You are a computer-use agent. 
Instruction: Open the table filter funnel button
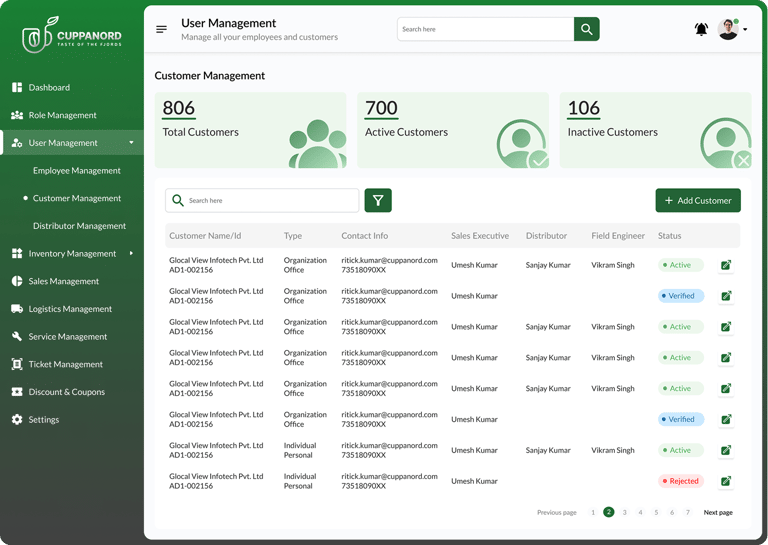coord(378,200)
